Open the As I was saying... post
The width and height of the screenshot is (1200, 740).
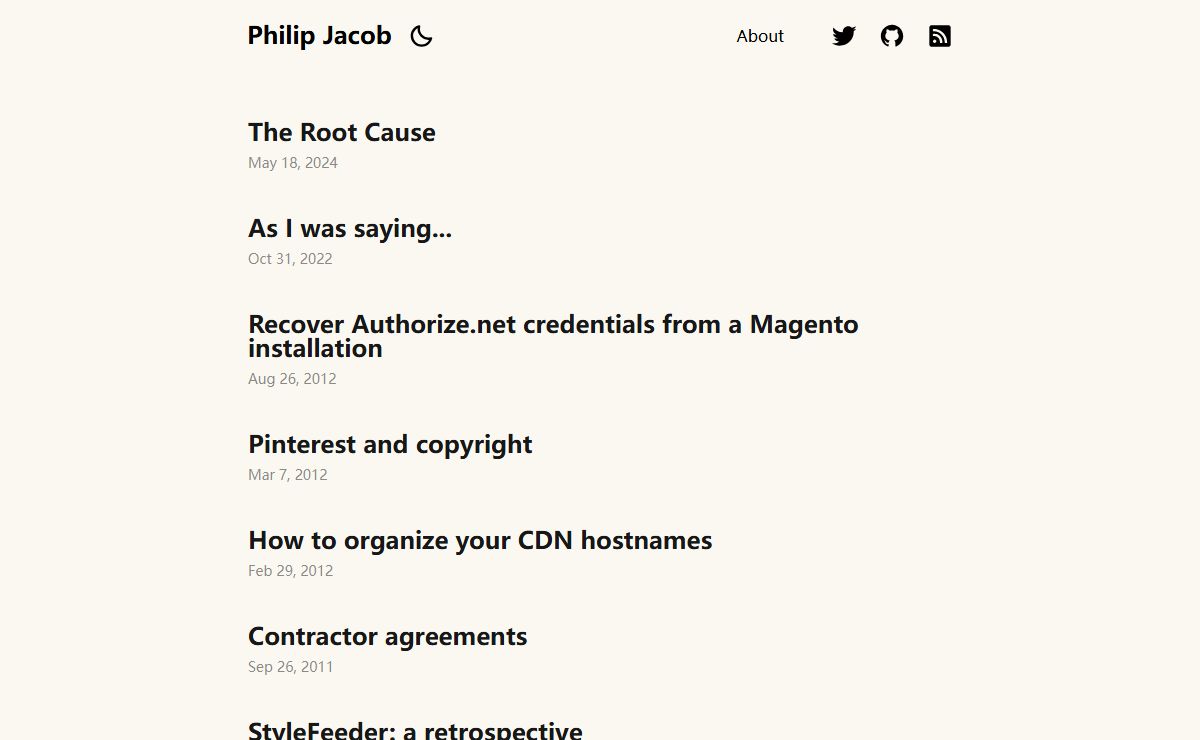tap(350, 229)
